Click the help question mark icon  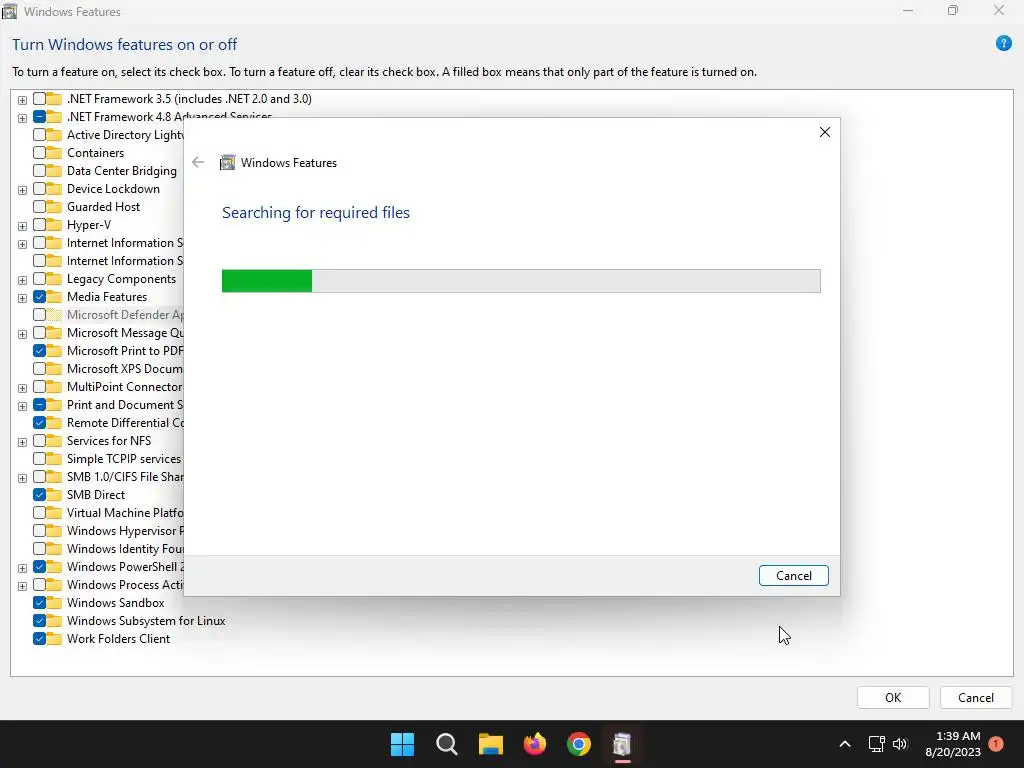point(1003,44)
